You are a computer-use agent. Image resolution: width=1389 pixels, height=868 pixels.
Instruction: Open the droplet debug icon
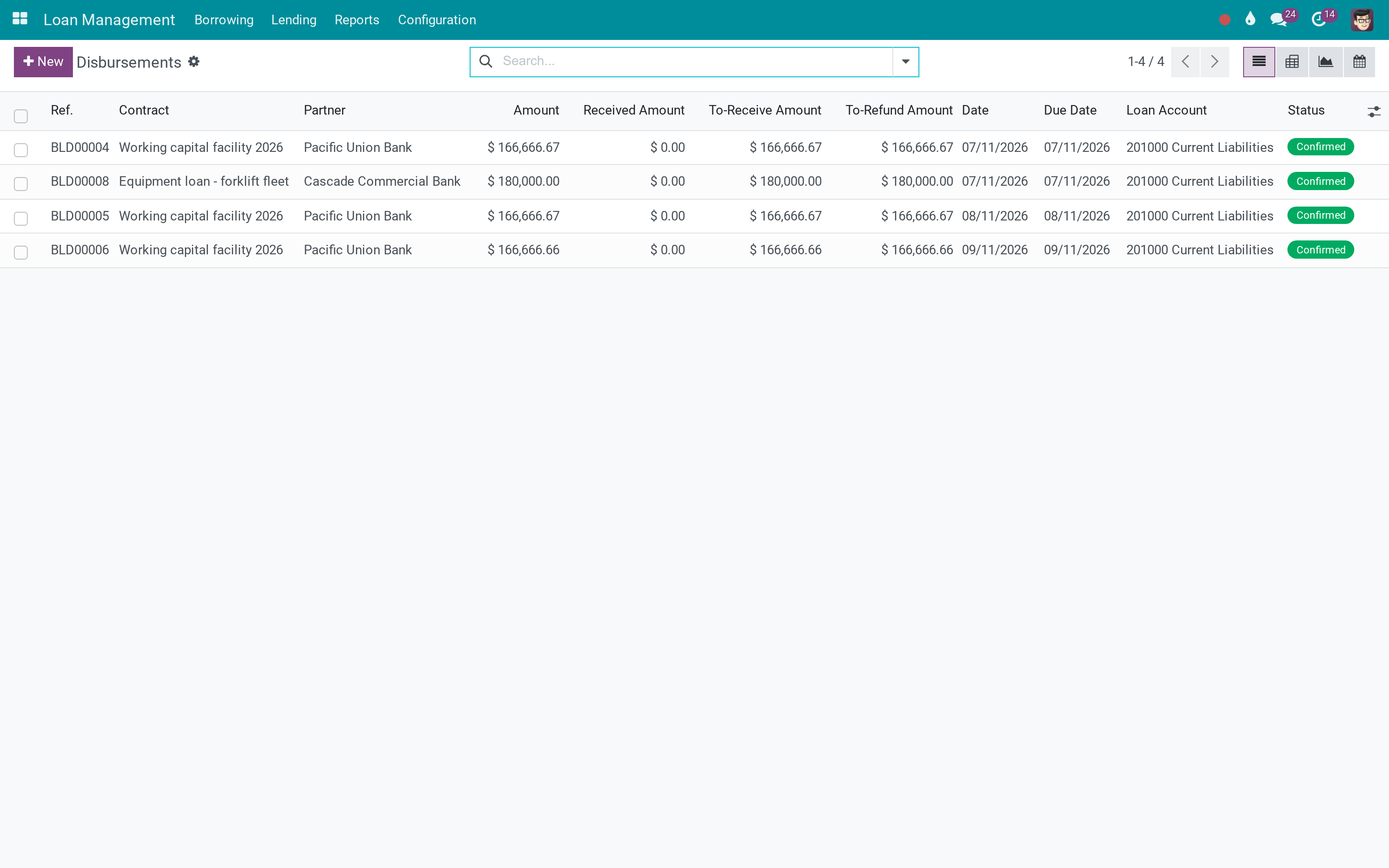coord(1250,20)
